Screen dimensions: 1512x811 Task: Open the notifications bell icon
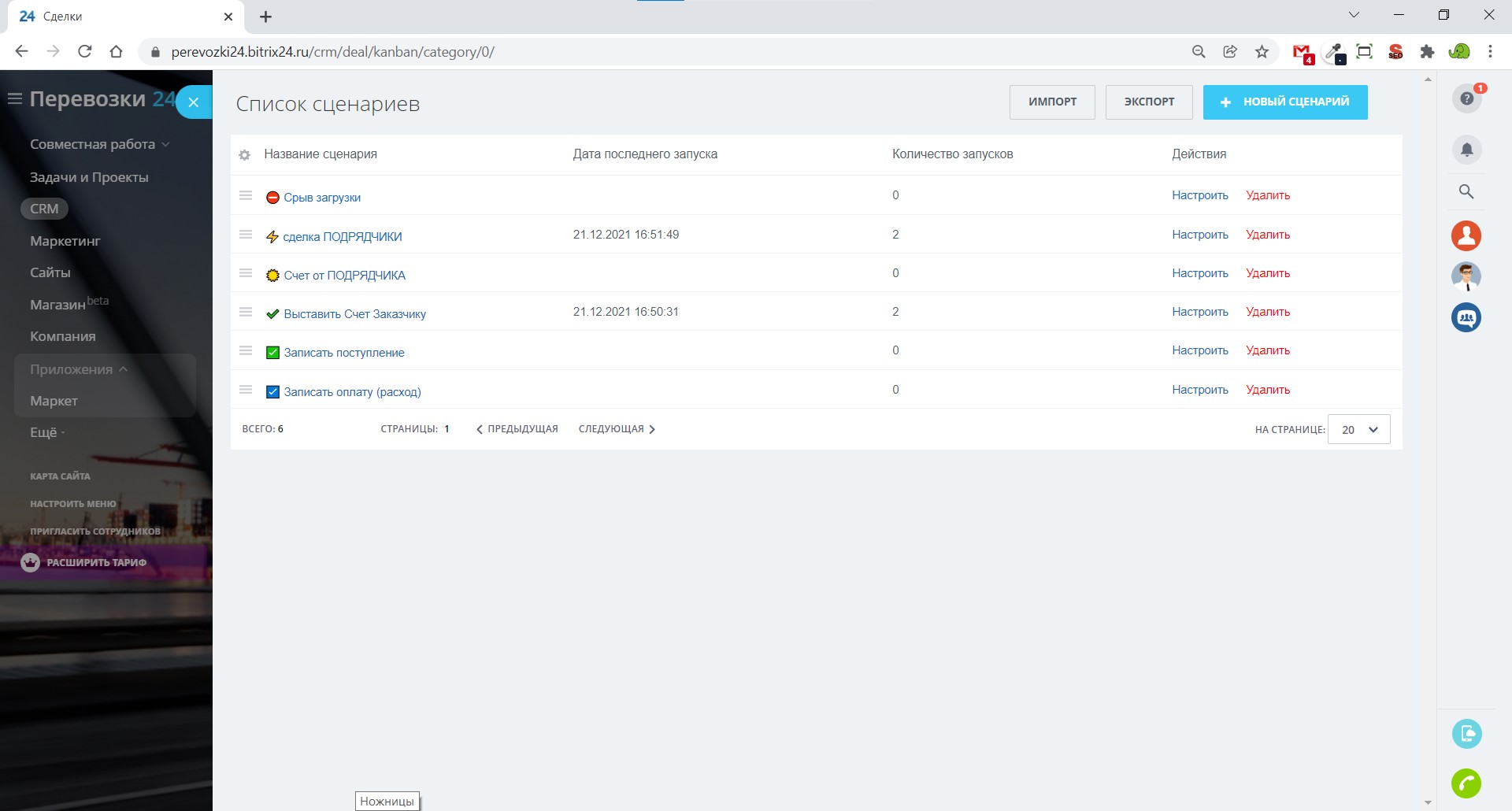tap(1466, 150)
